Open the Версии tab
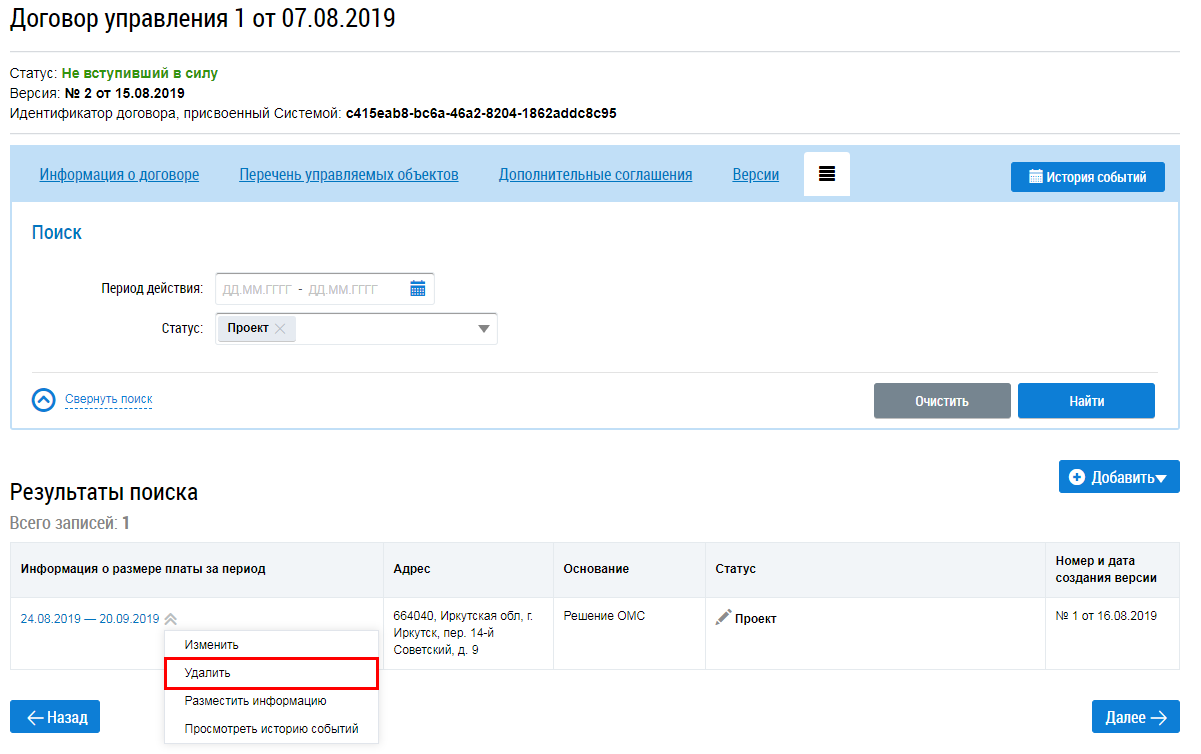 (756, 175)
